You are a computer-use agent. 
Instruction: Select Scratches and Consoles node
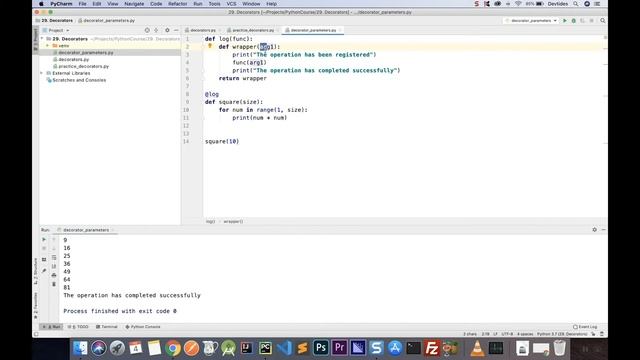(x=79, y=80)
